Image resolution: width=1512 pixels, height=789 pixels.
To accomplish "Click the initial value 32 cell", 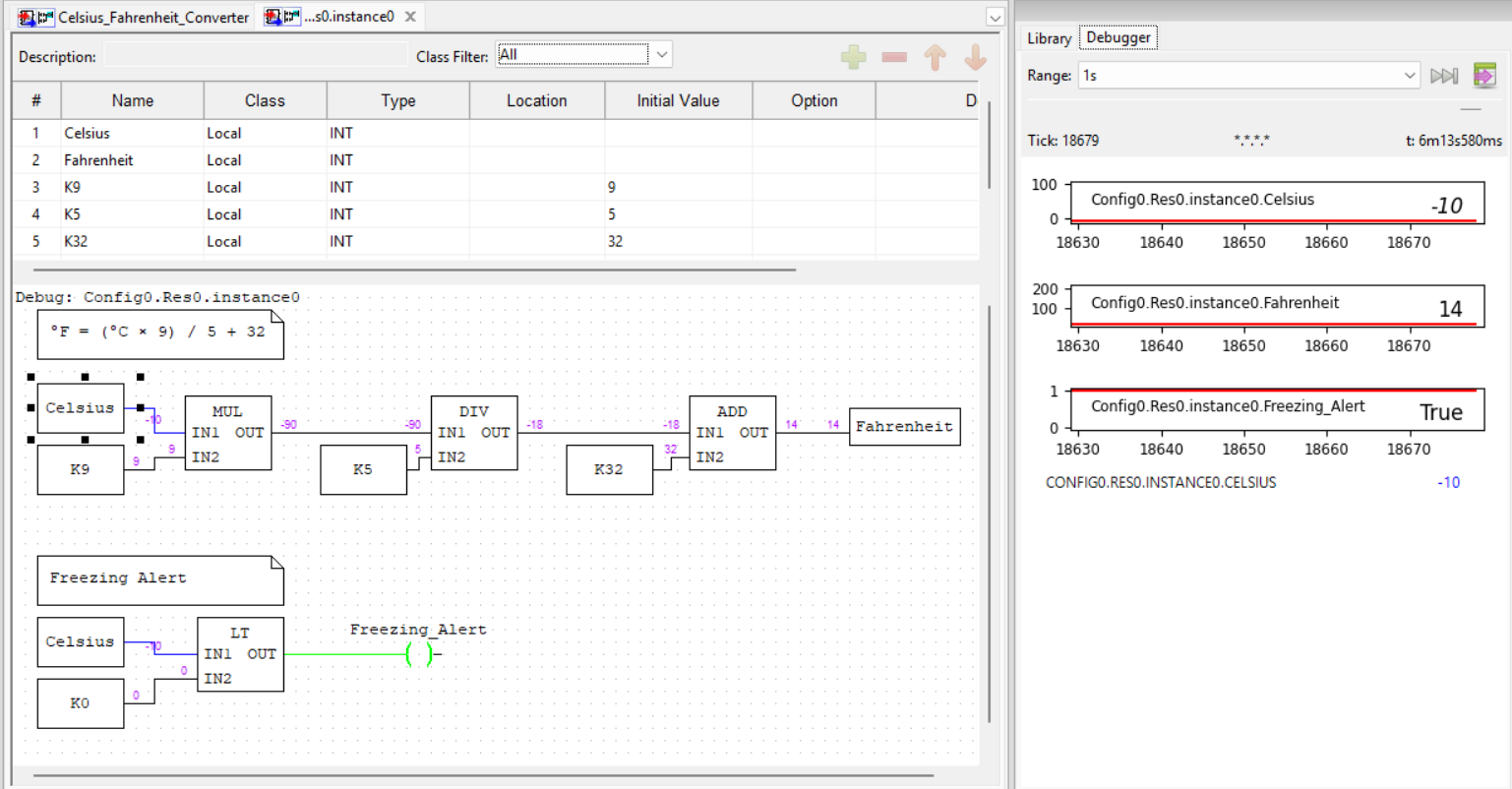I will tap(678, 241).
